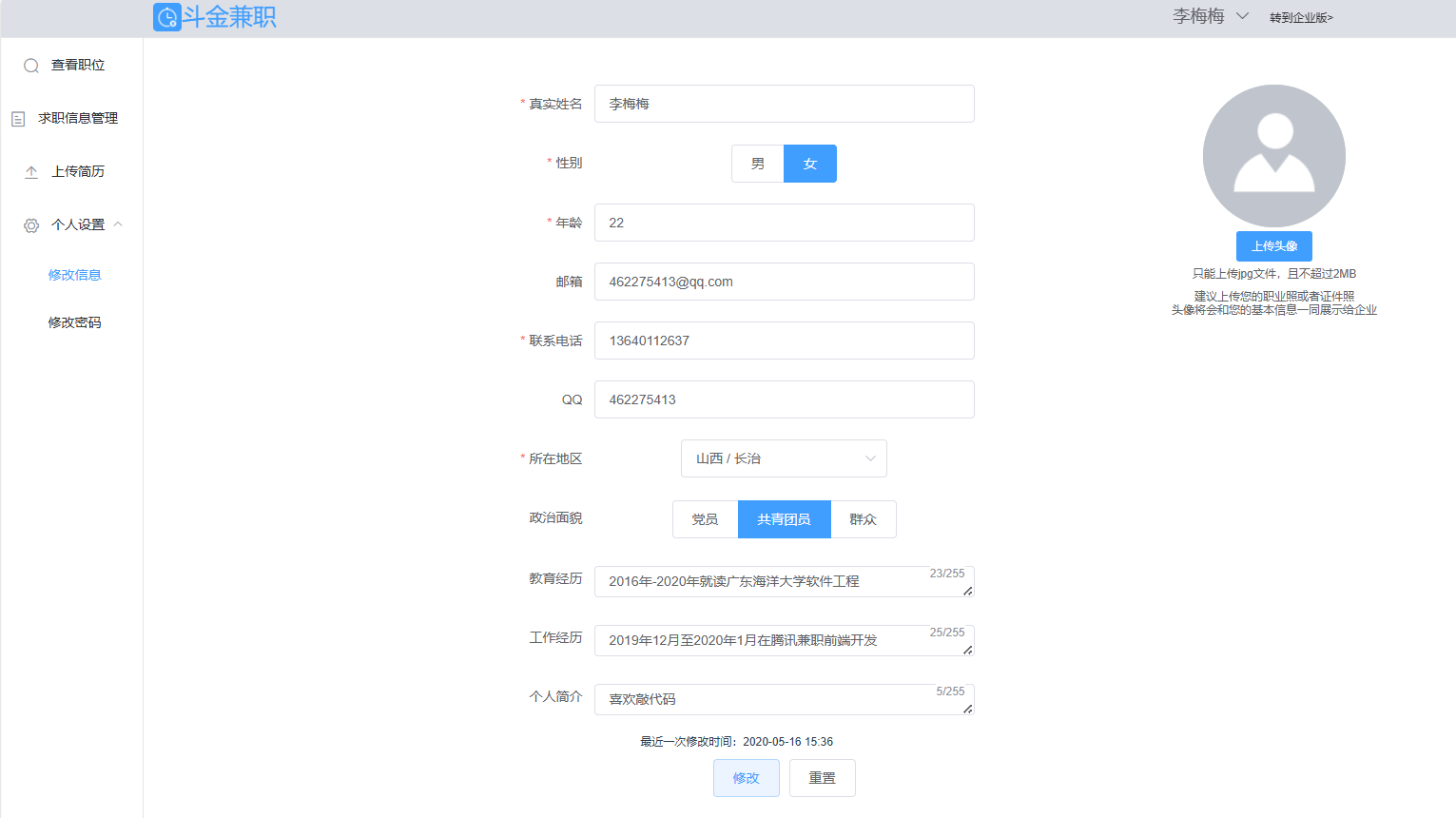The image size is (1456, 818).
Task: Click the 建议上传您的职业照或者证件照 hint
Action: coord(1274,297)
